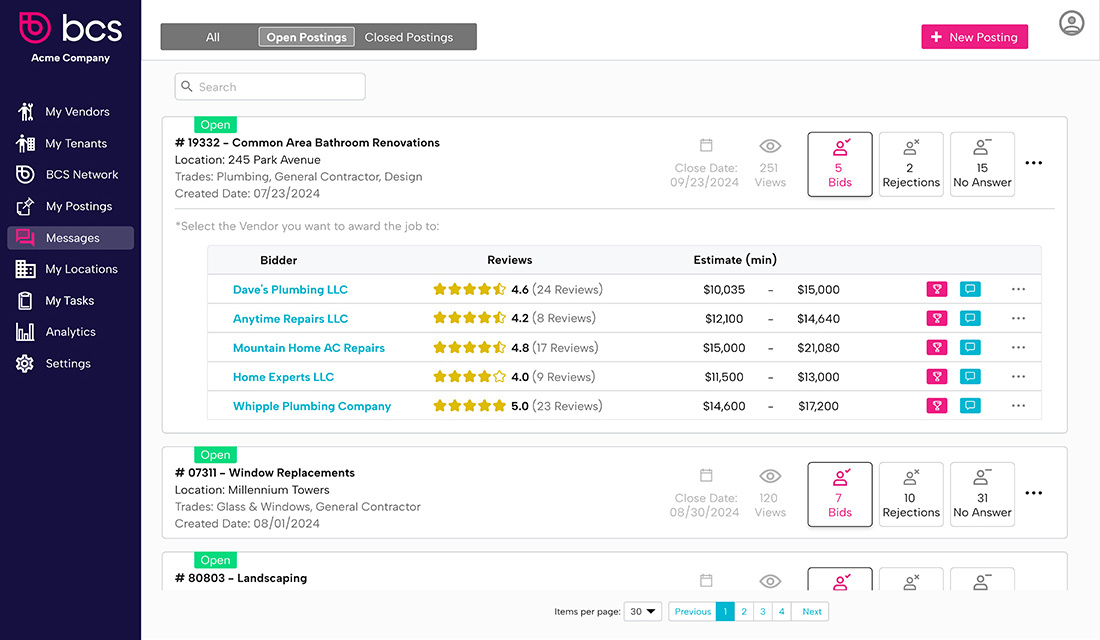The image size is (1100, 640).
Task: Open the items per page dropdown
Action: pos(642,611)
